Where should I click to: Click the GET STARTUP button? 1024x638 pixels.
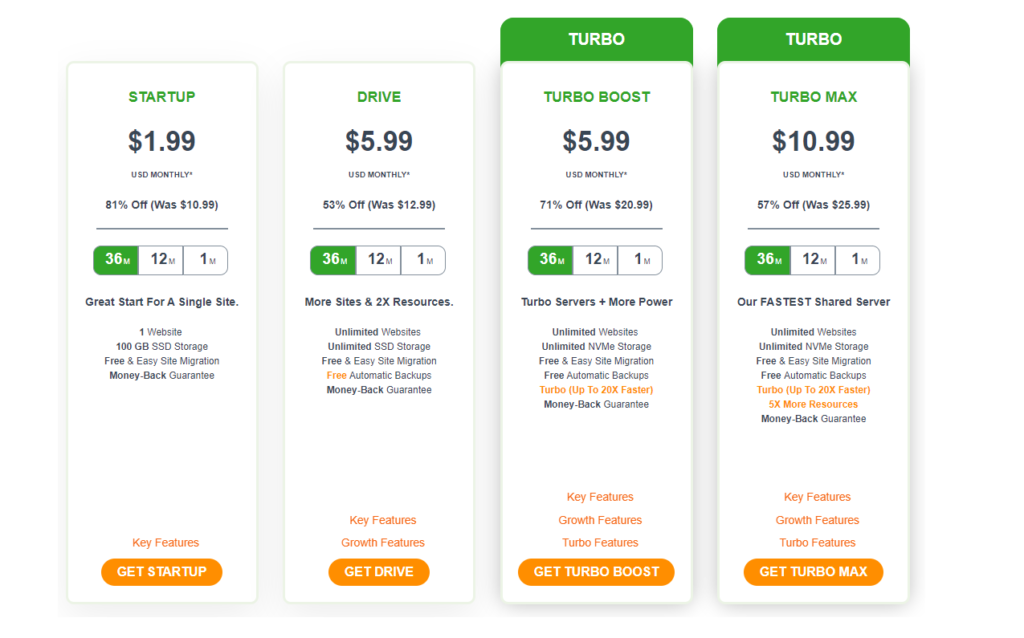click(x=161, y=572)
